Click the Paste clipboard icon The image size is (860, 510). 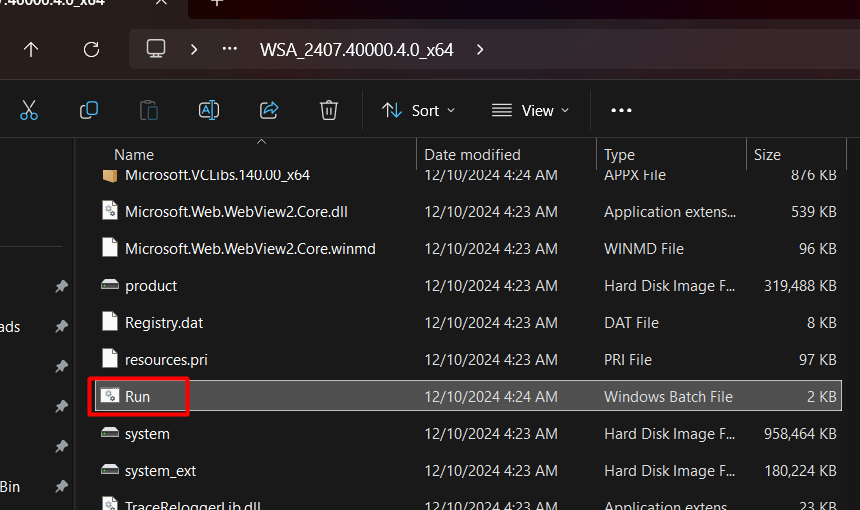[x=149, y=110]
